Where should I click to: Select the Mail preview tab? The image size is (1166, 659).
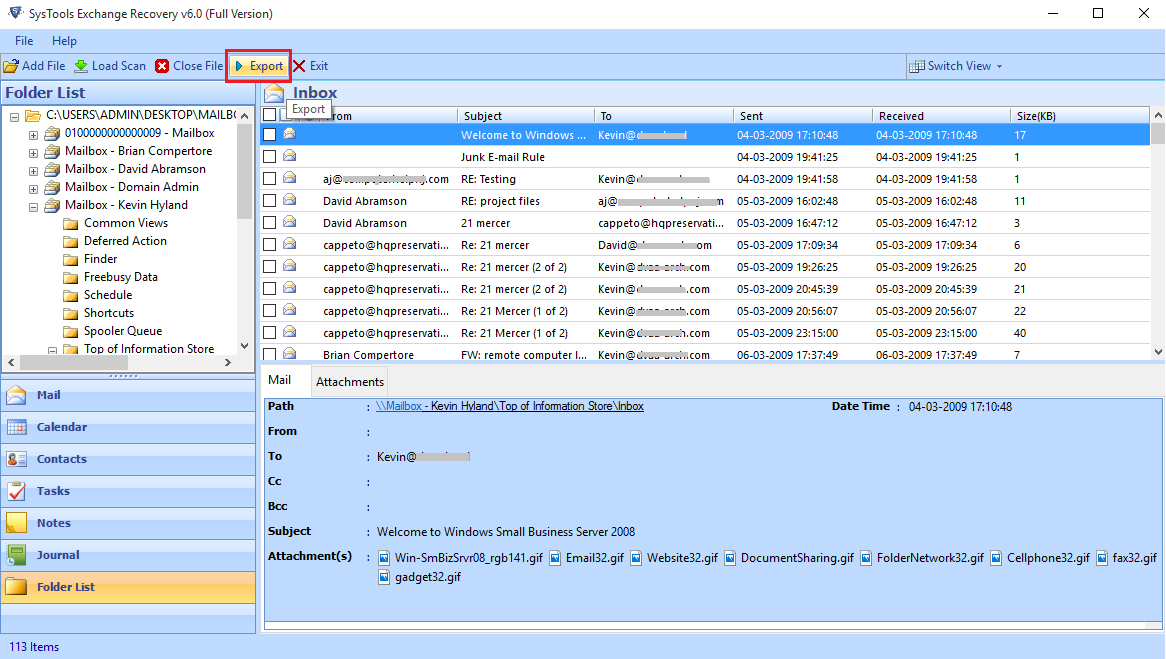pos(280,380)
